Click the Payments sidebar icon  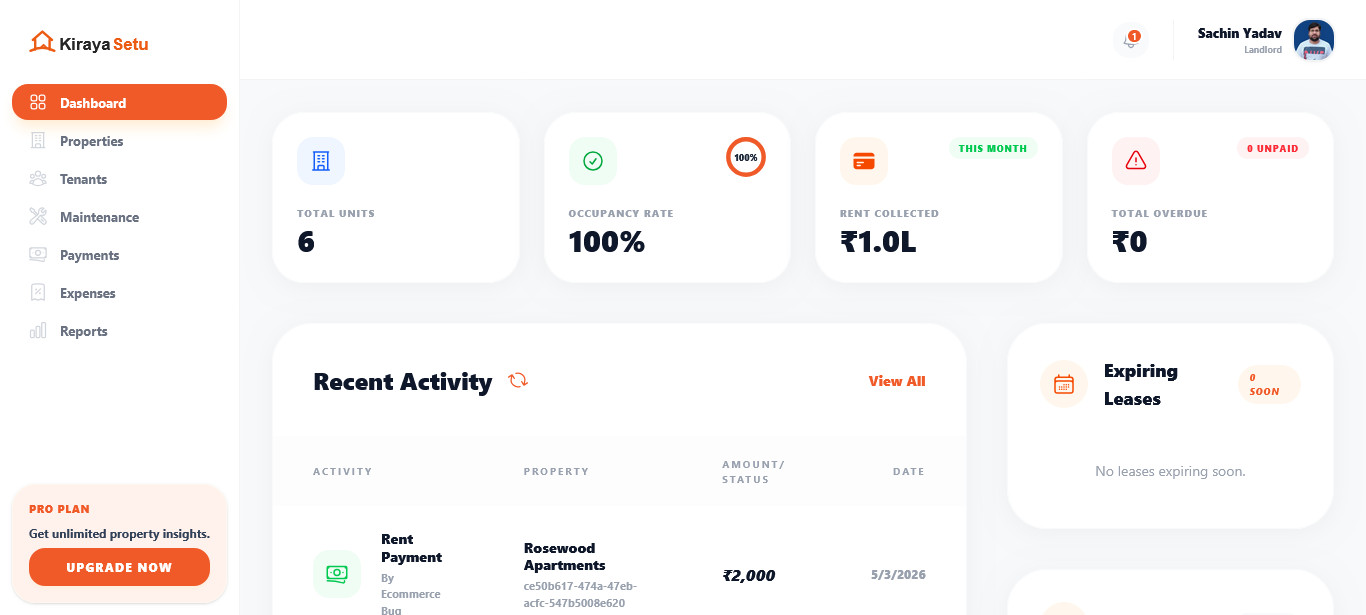38,255
